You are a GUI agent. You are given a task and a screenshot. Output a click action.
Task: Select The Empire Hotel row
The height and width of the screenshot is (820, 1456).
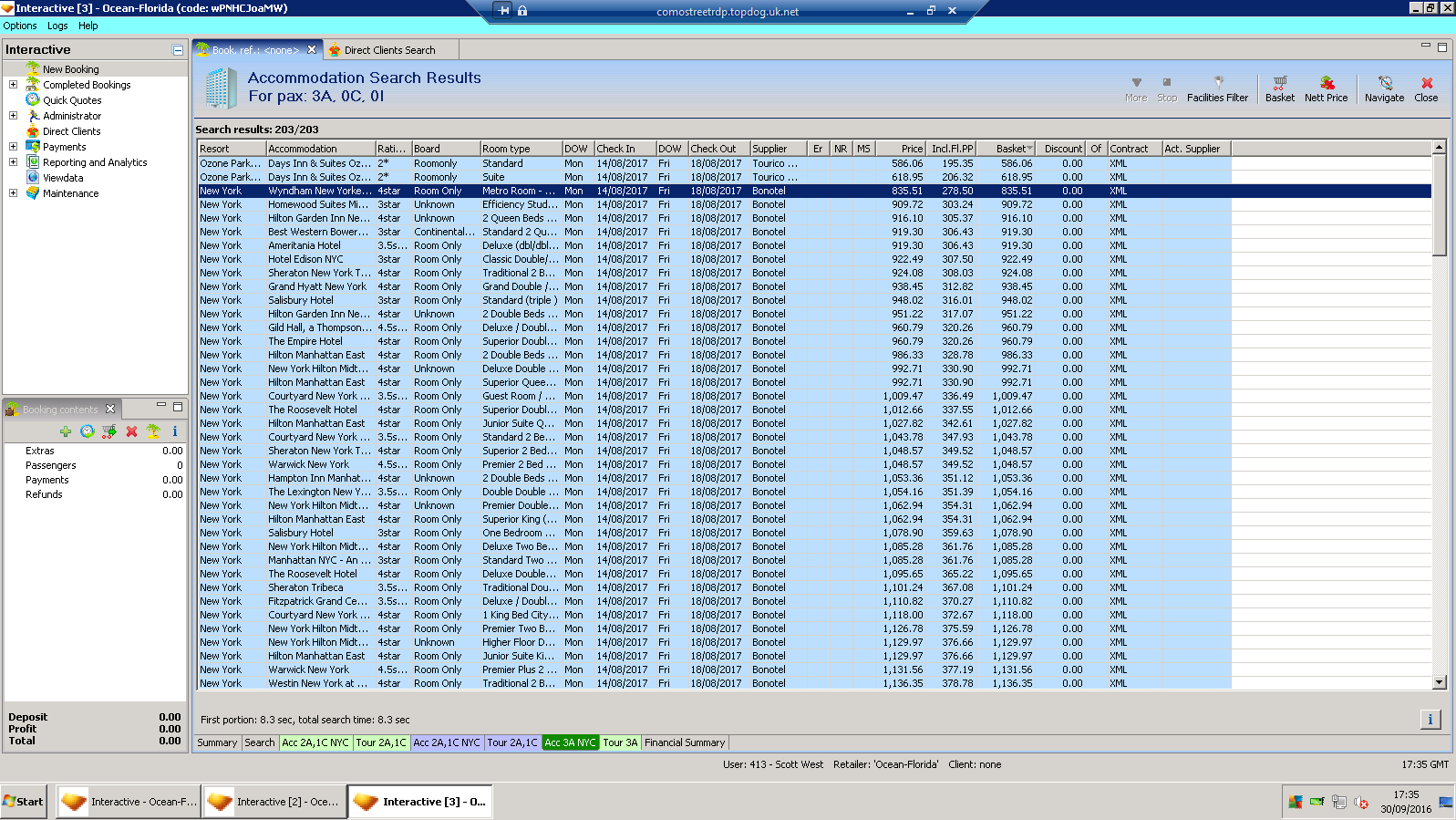[x=814, y=341]
